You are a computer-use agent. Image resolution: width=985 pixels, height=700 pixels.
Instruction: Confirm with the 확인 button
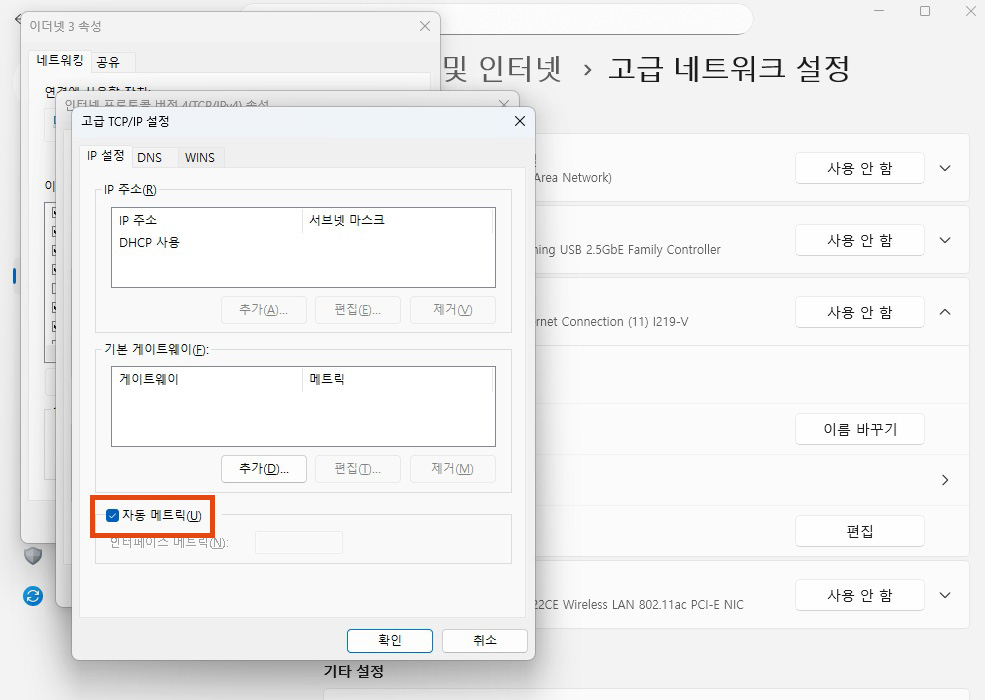click(389, 640)
